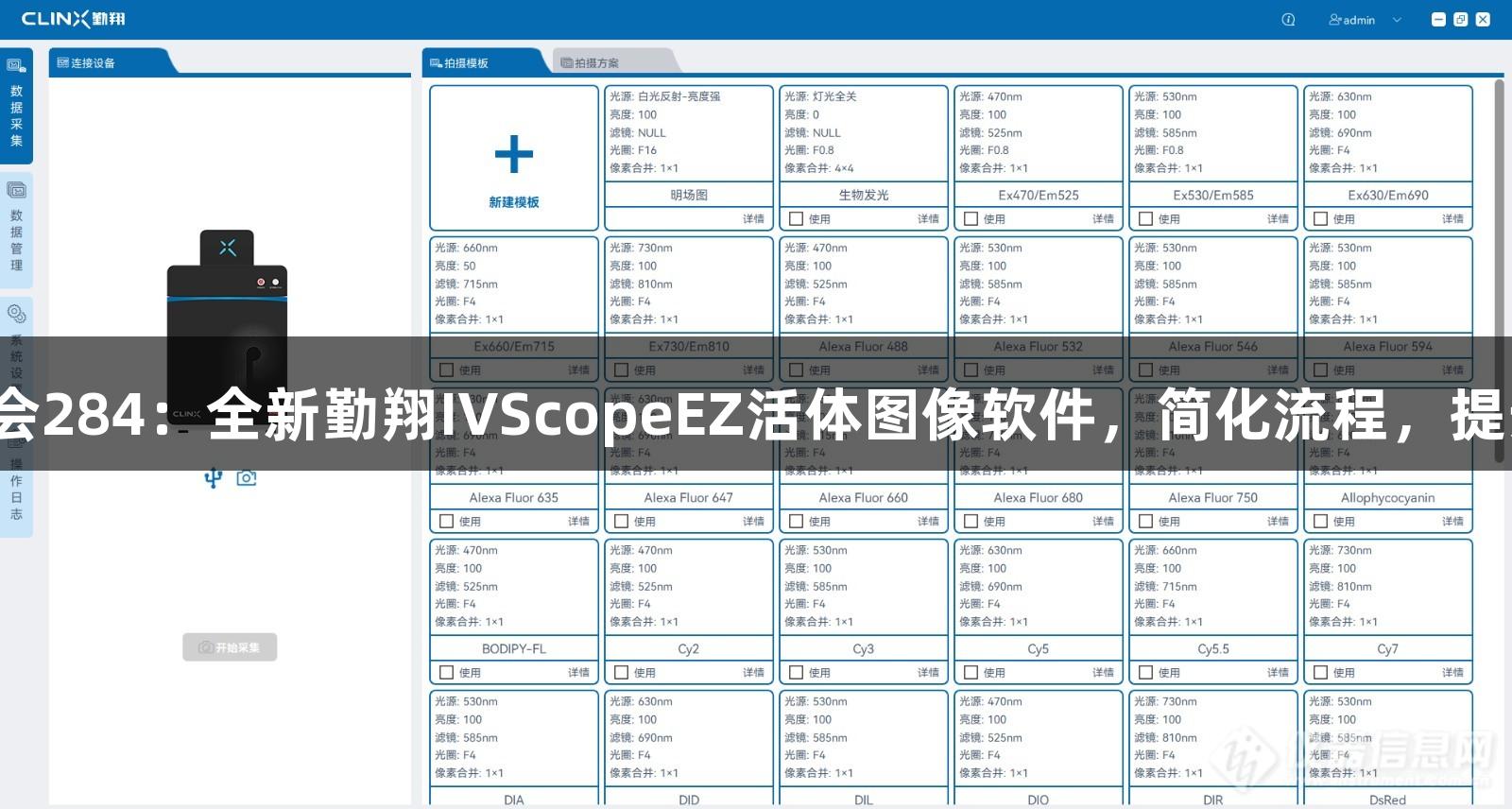Click the DIO template title
This screenshot has height=809, width=1512.
tap(1039, 800)
